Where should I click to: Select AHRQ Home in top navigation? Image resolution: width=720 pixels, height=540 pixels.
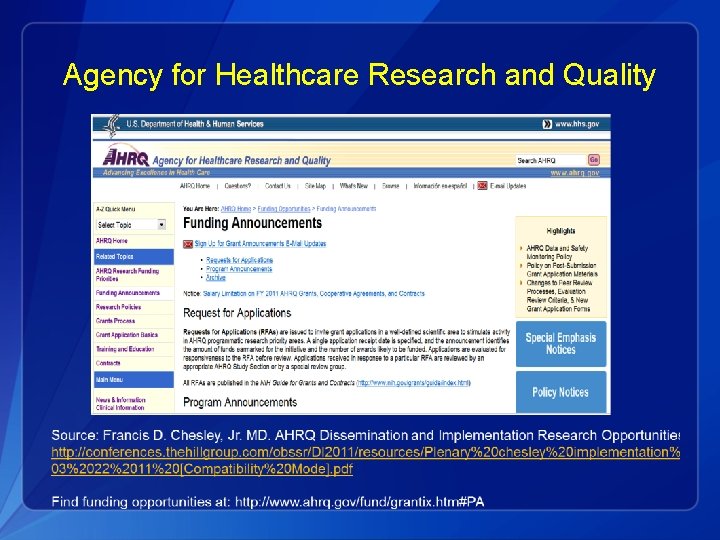pyautogui.click(x=195, y=186)
